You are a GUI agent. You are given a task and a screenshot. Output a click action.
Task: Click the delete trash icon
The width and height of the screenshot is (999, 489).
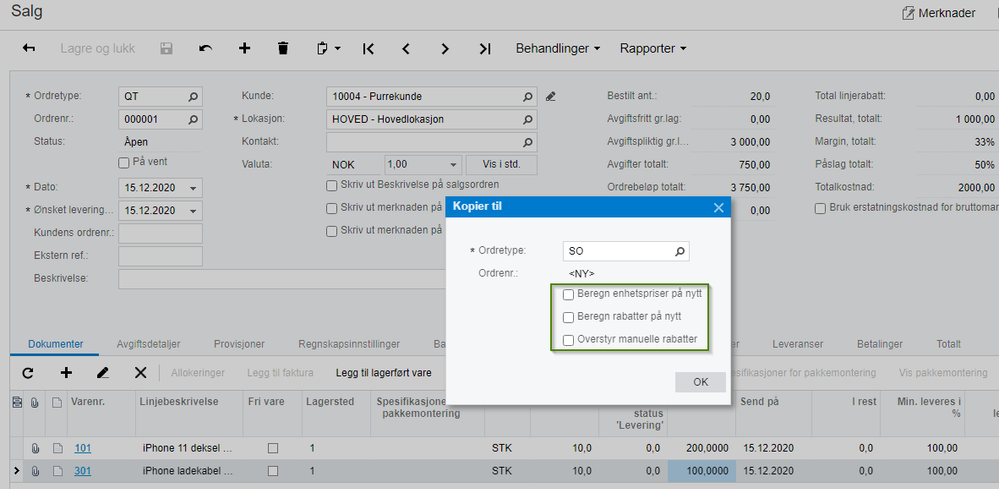tap(283, 48)
